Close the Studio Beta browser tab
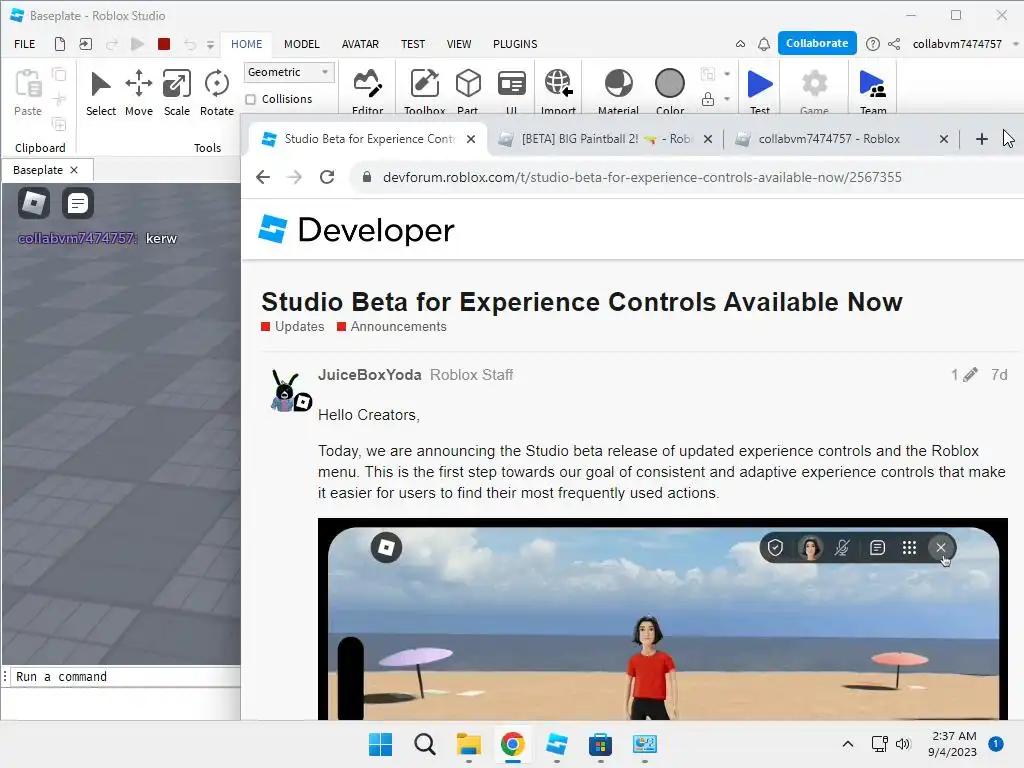The height and width of the screenshot is (768, 1024). [471, 139]
